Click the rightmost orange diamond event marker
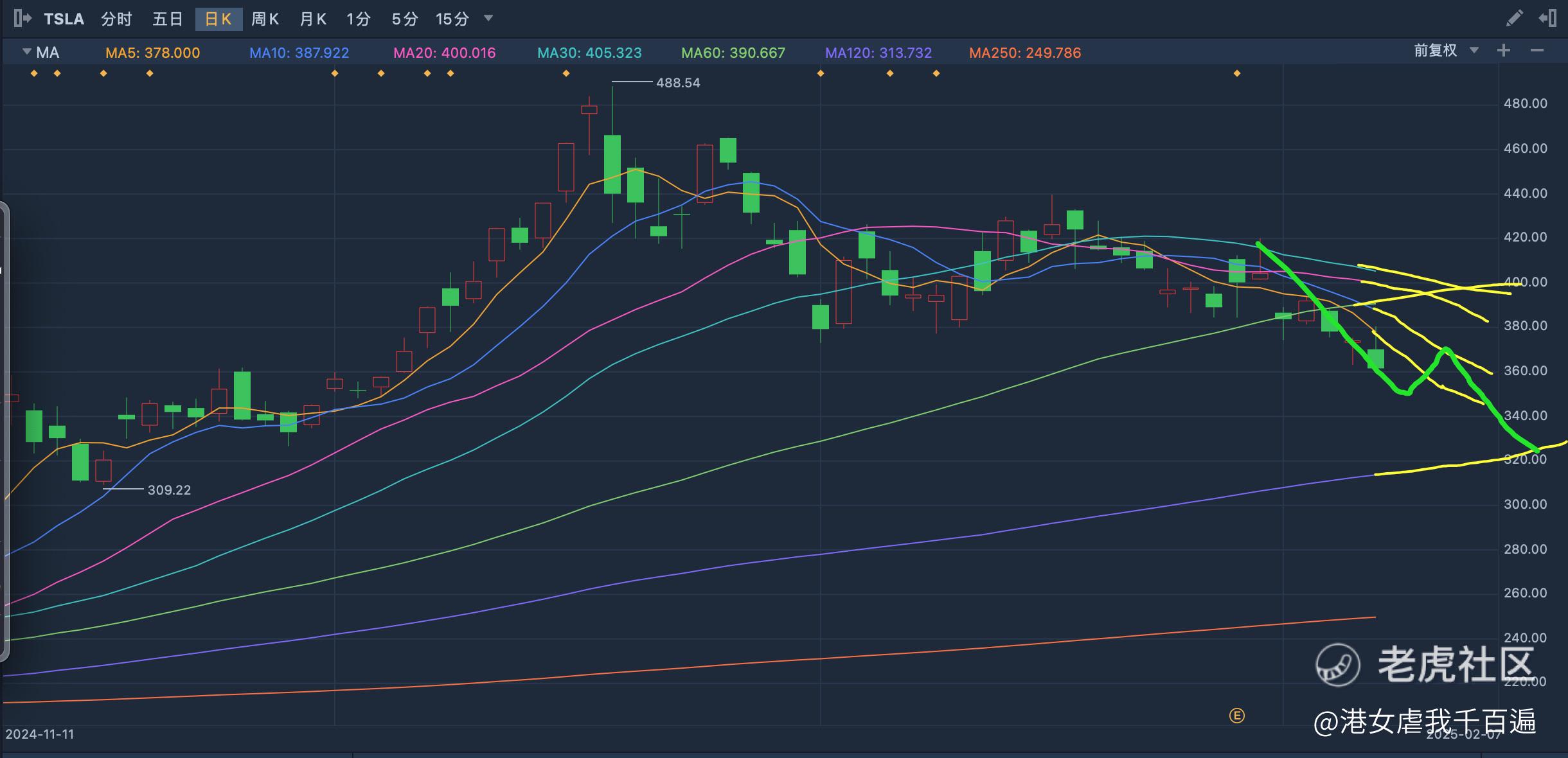This screenshot has height=758, width=1568. tap(1237, 74)
